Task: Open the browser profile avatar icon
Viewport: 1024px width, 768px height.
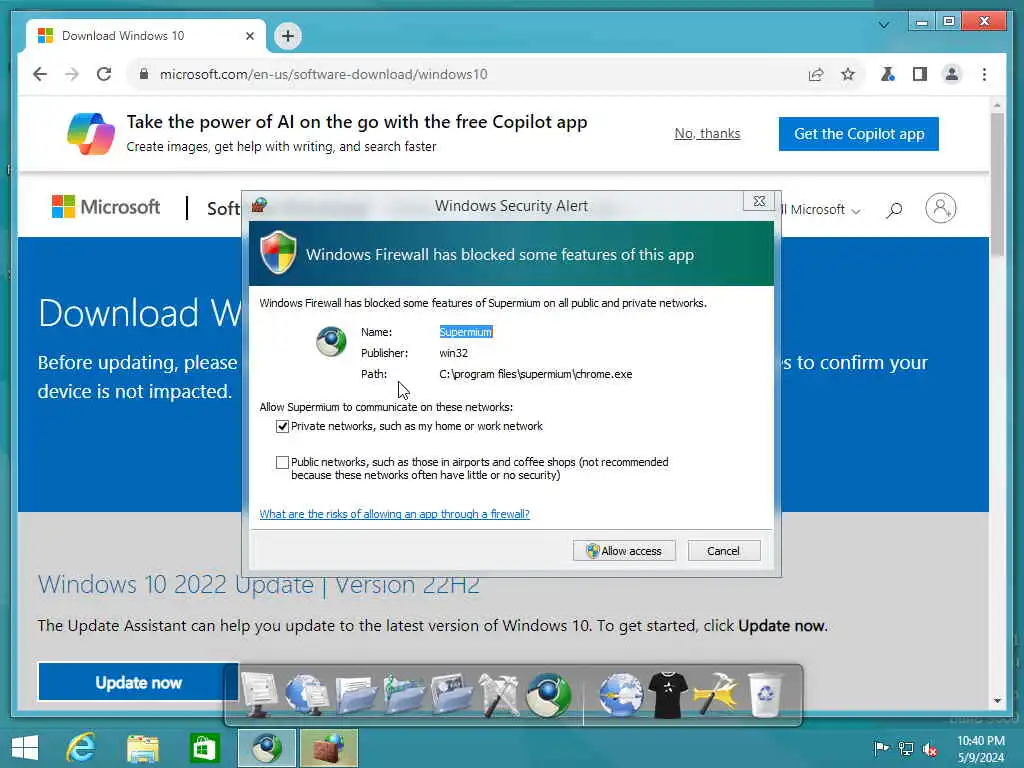Action: (952, 74)
